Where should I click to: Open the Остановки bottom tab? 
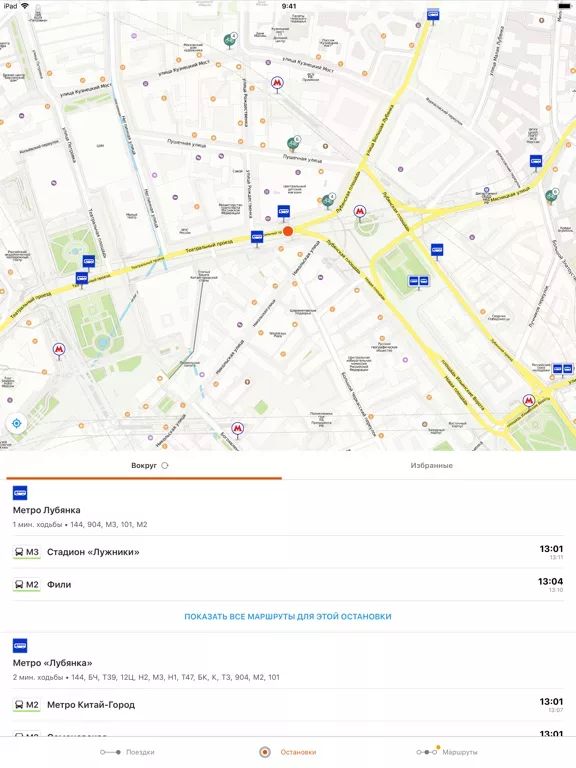[288, 752]
